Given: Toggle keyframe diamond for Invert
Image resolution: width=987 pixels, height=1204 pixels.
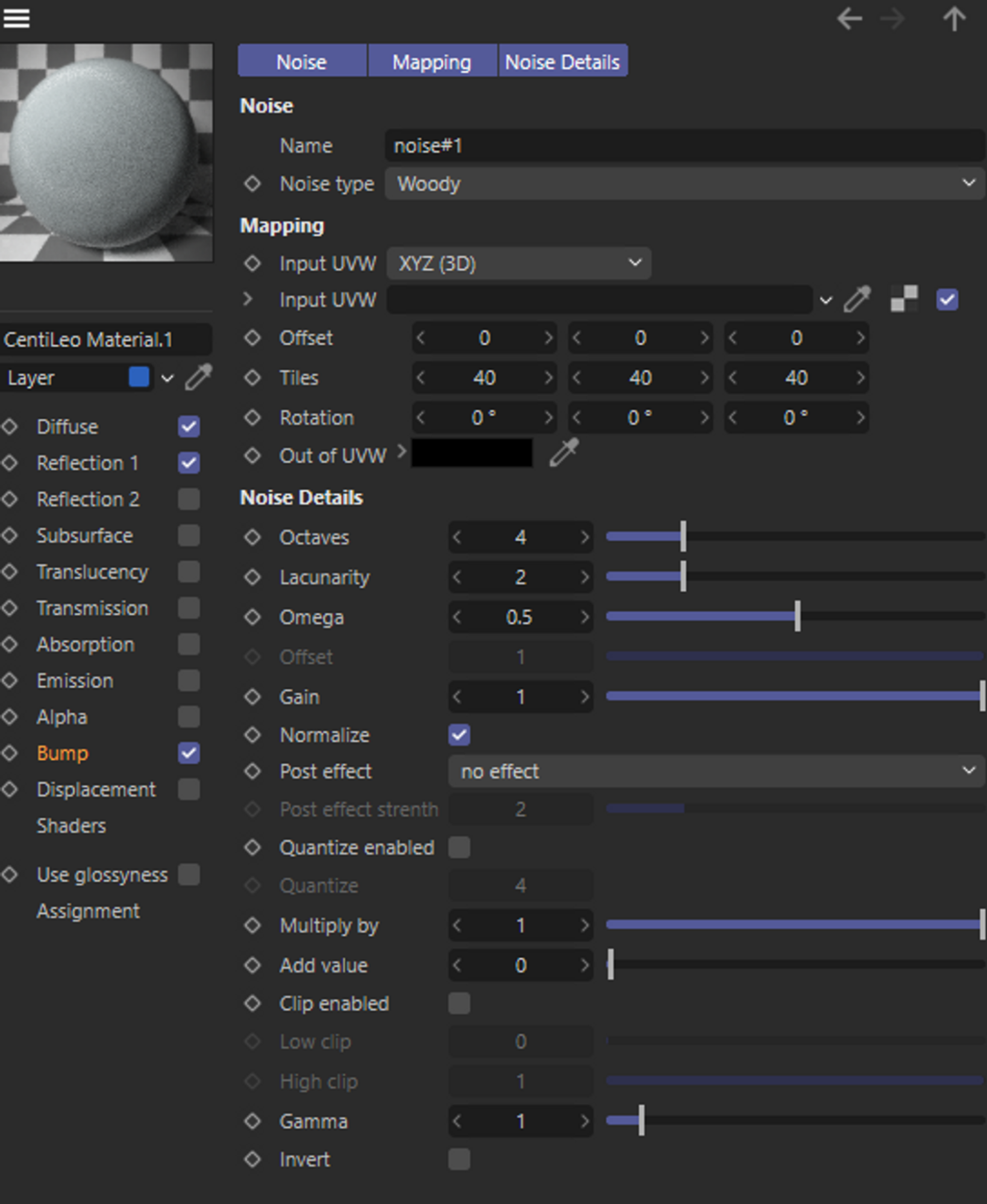Looking at the screenshot, I should tap(252, 1159).
